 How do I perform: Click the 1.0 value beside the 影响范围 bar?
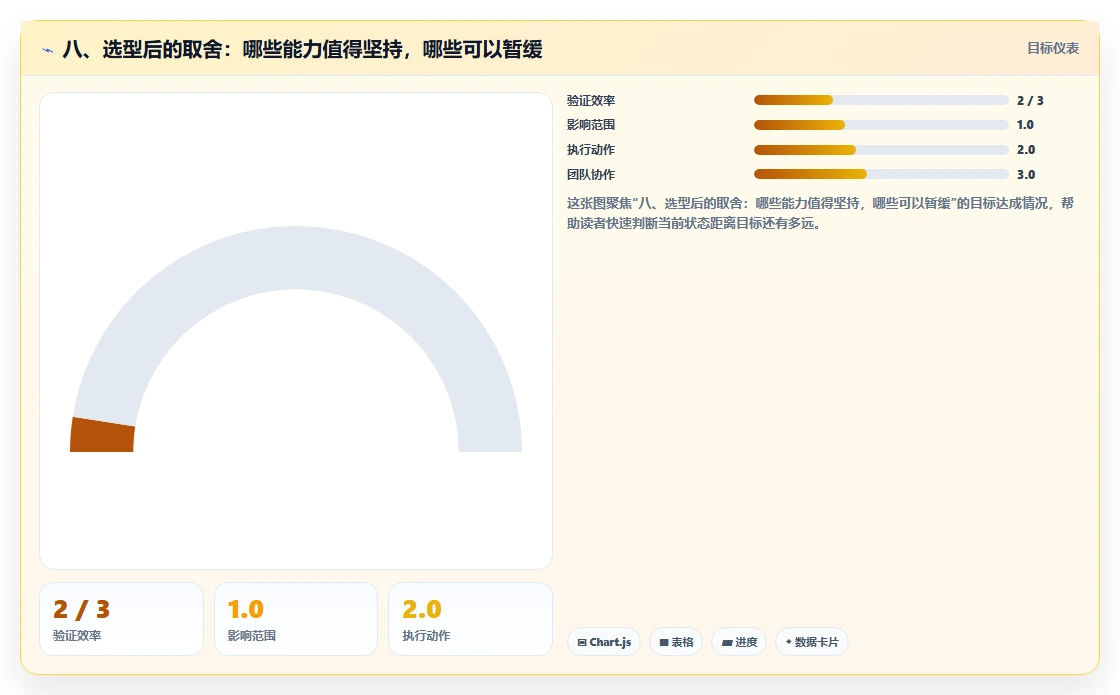point(1026,125)
